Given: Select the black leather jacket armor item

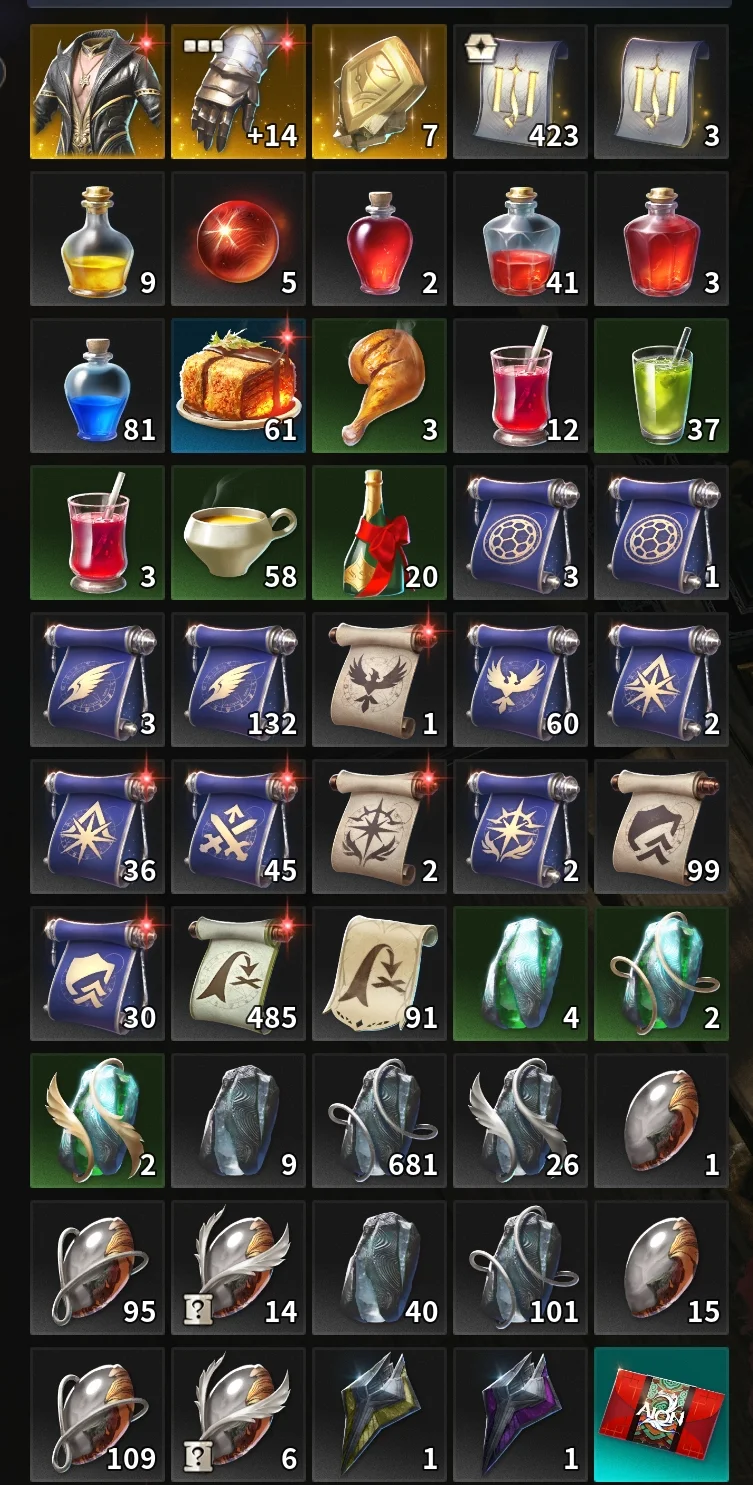Looking at the screenshot, I should point(97,92).
